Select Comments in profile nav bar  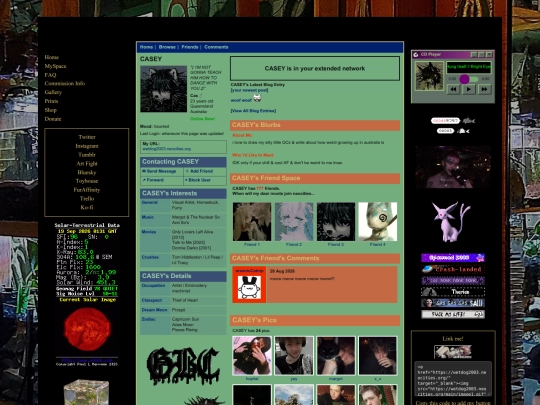tap(216, 47)
